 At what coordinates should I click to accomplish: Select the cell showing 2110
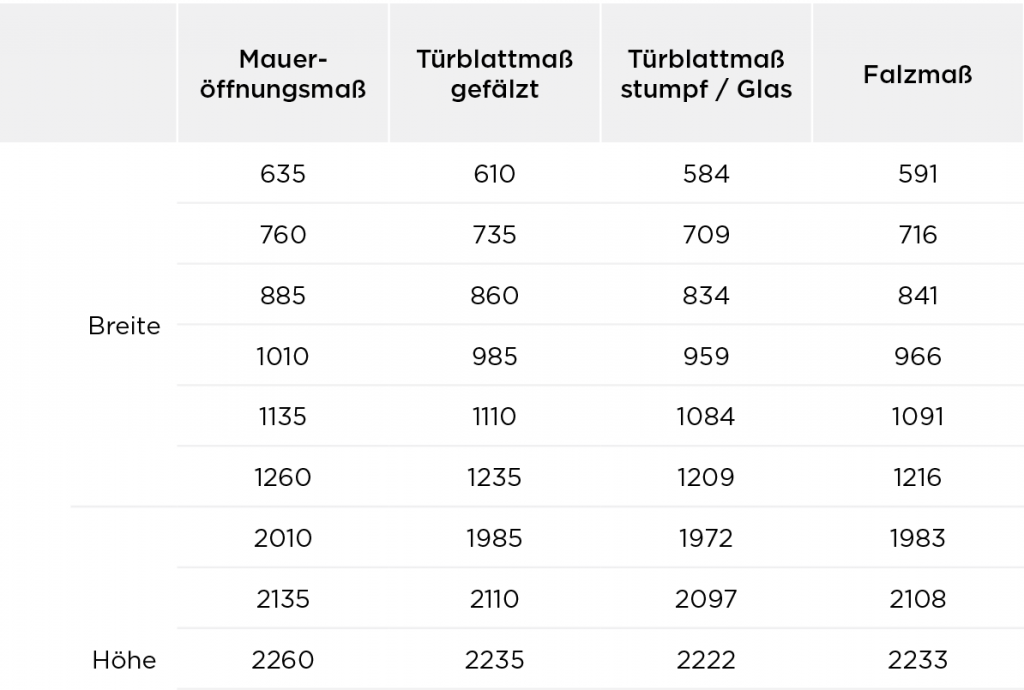[x=494, y=599]
